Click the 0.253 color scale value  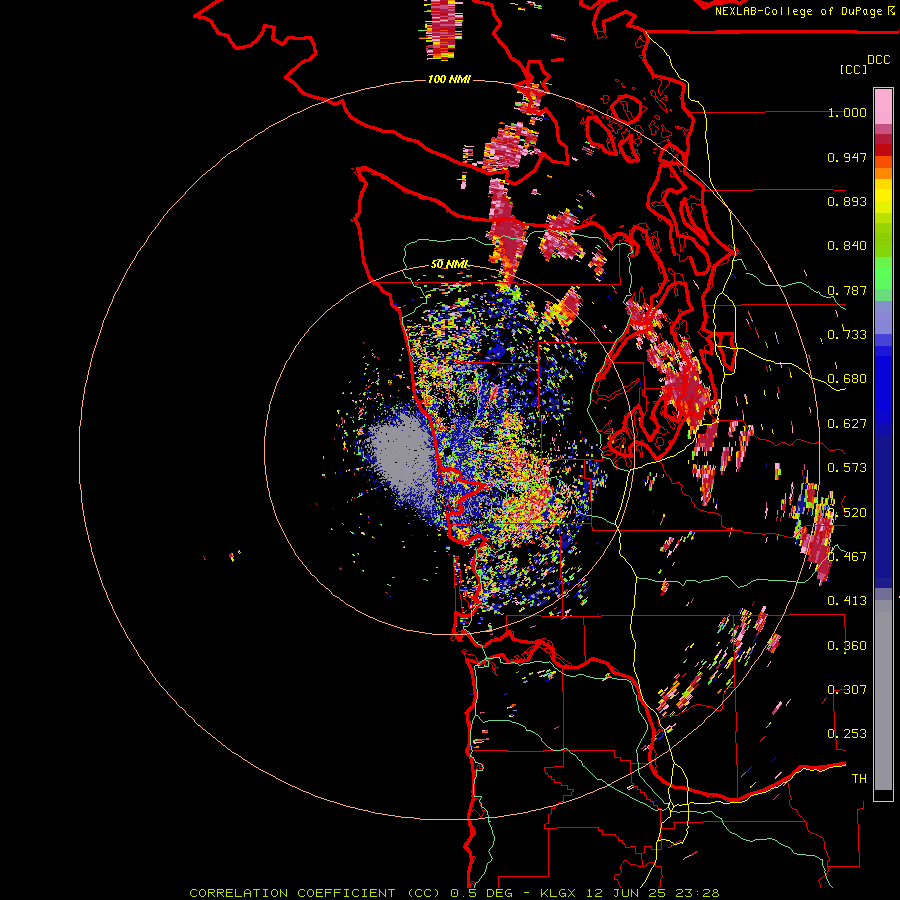(x=847, y=734)
